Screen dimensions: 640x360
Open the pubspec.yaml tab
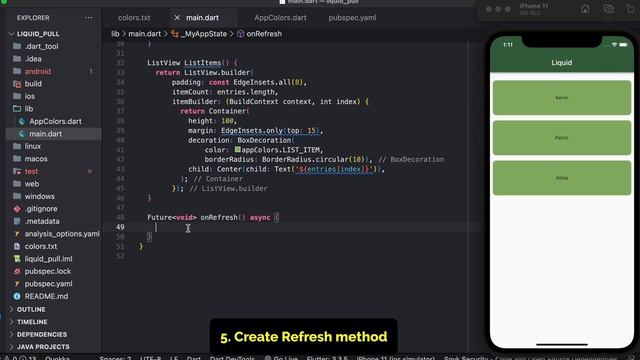(x=352, y=18)
